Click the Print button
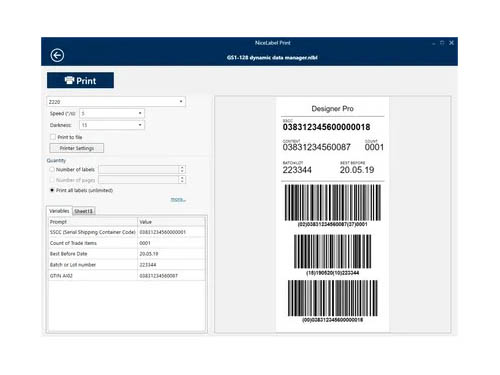The height and width of the screenshot is (375, 500). pos(80,80)
